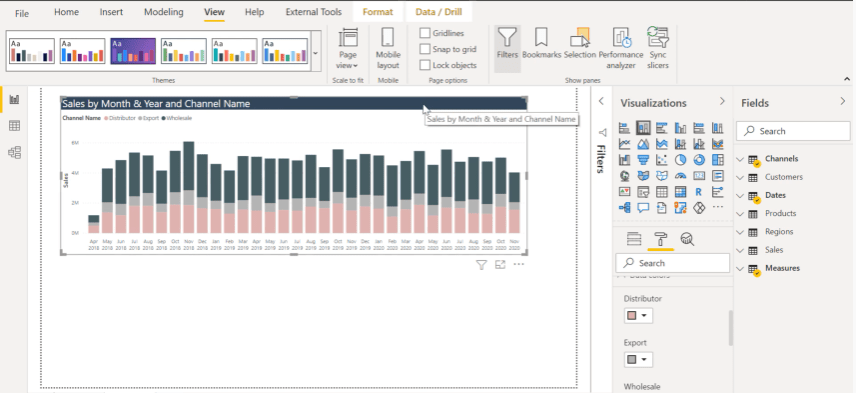Switch to Mobile layout
Image resolution: width=856 pixels, height=393 pixels.
click(388, 49)
